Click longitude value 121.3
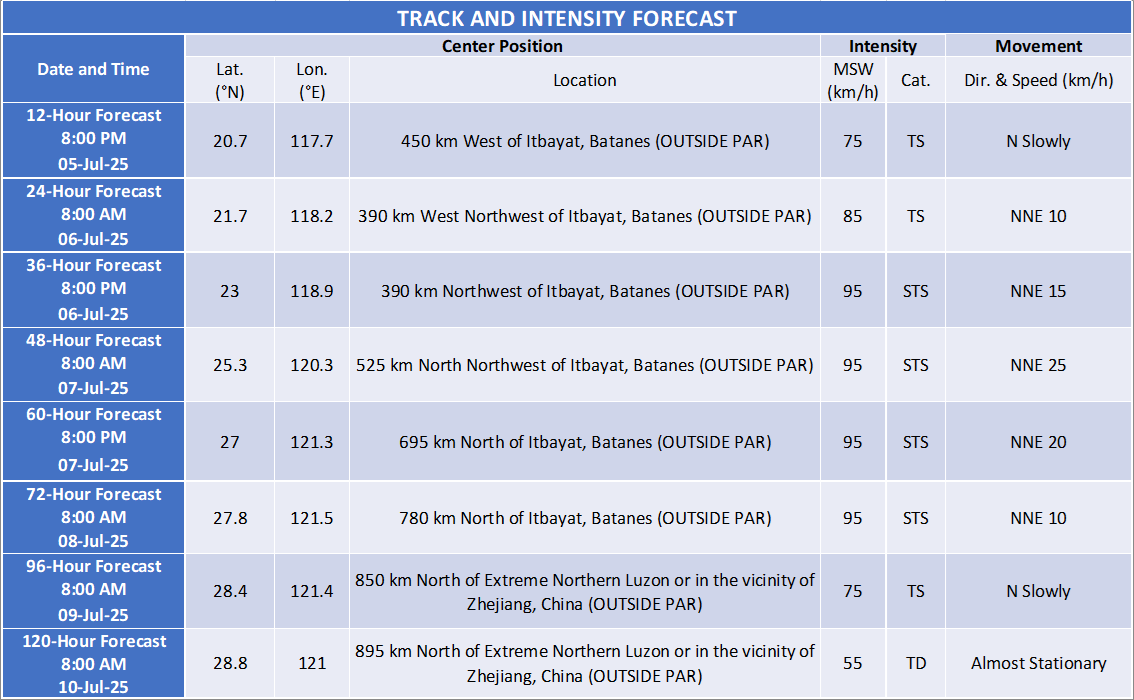 (x=312, y=442)
